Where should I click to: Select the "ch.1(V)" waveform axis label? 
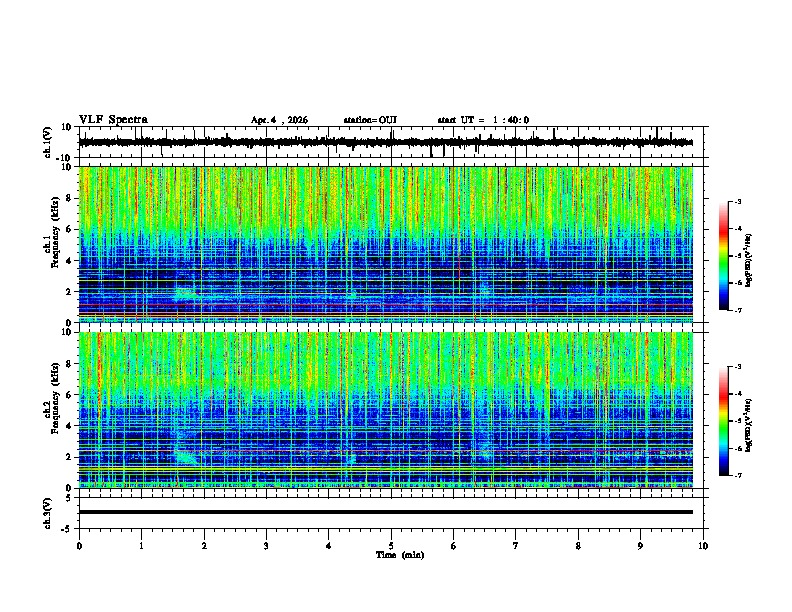47,142
